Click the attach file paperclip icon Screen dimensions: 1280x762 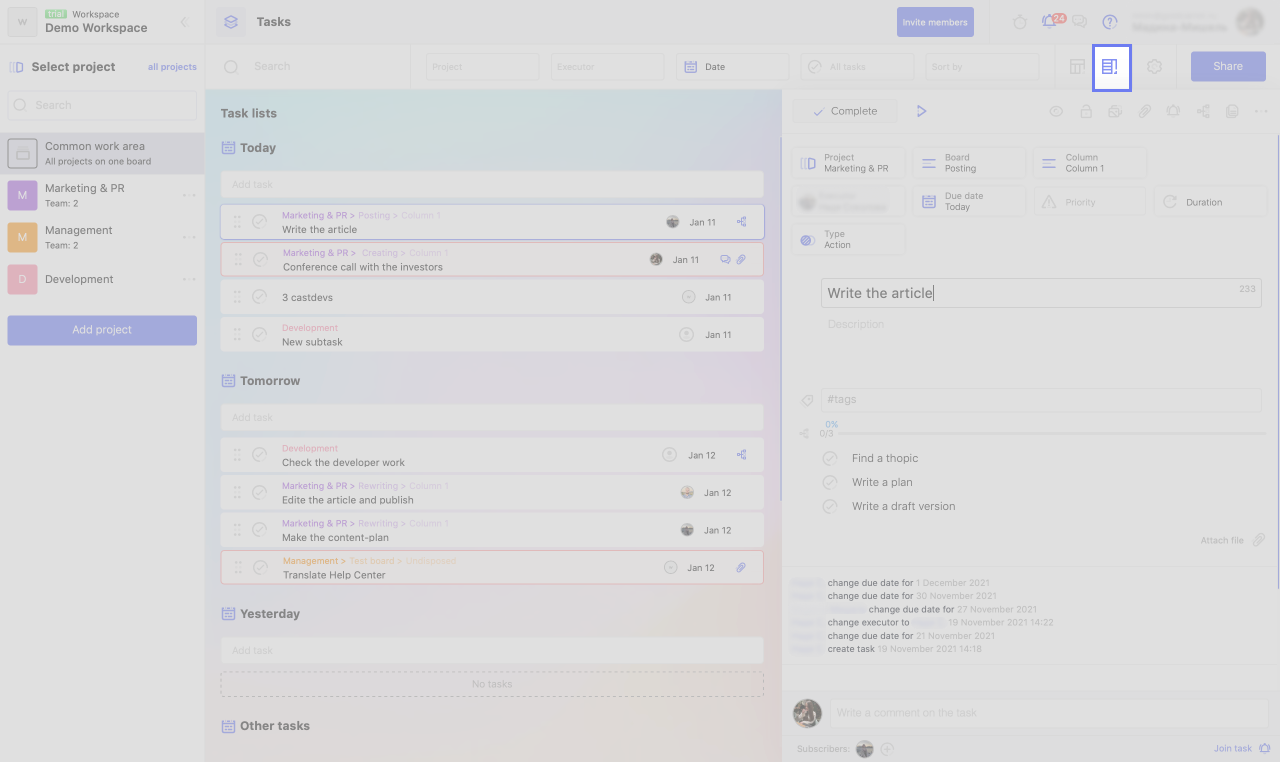click(x=1259, y=540)
